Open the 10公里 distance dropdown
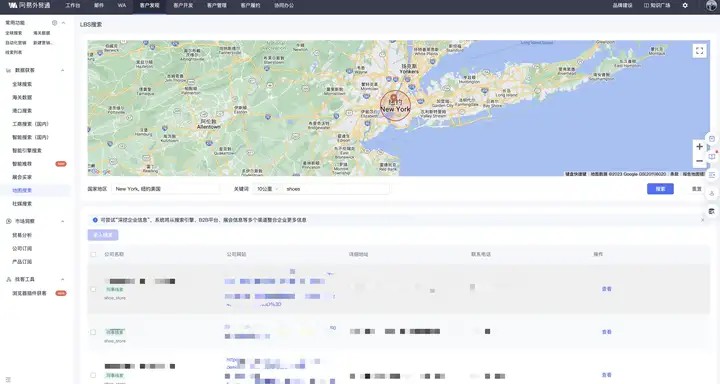This screenshot has width=720, height=384. (x=267, y=189)
